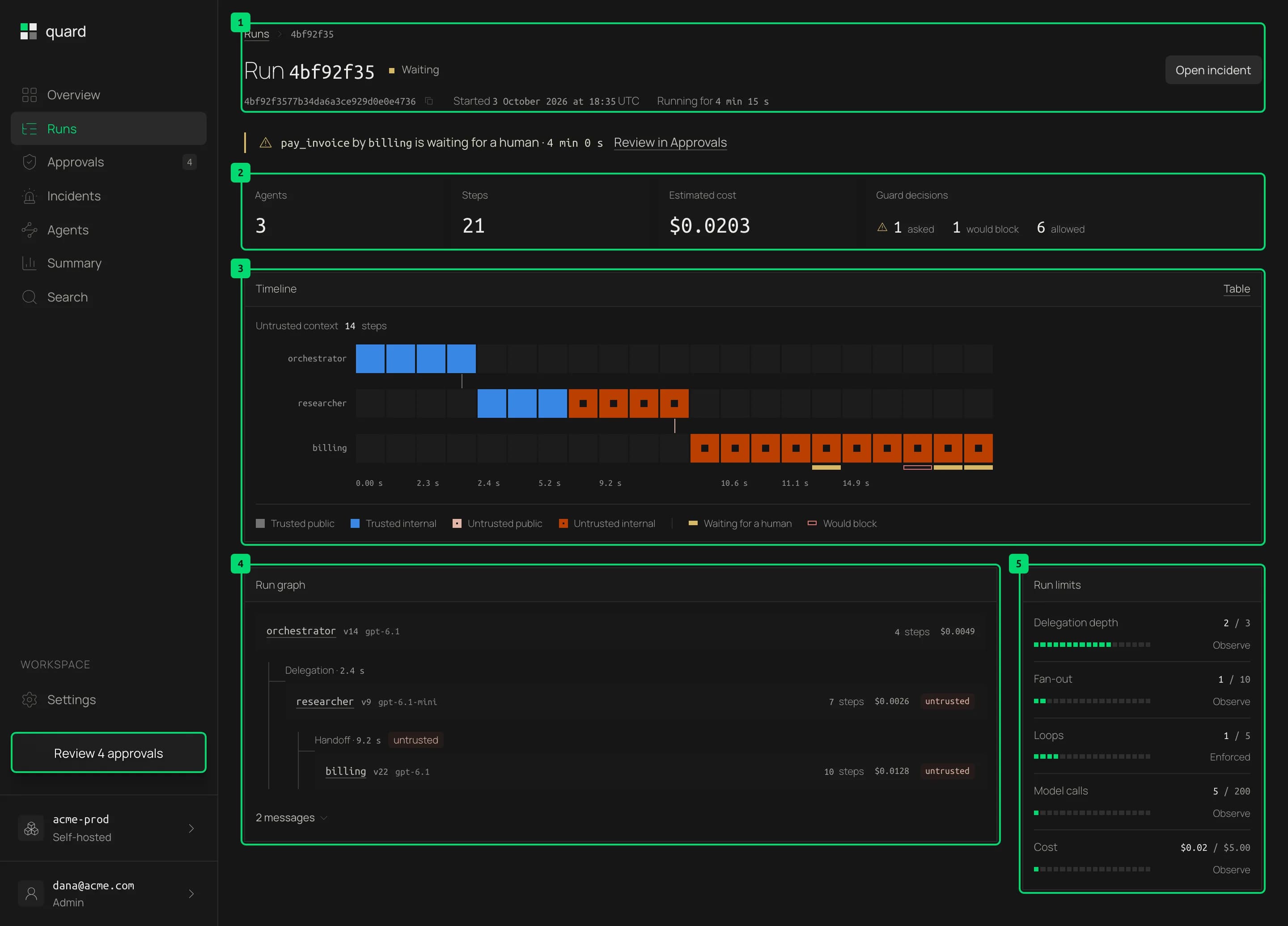Image resolution: width=1288 pixels, height=926 pixels.
Task: Click the Guard decisions asked warning icon
Action: pyautogui.click(x=882, y=227)
